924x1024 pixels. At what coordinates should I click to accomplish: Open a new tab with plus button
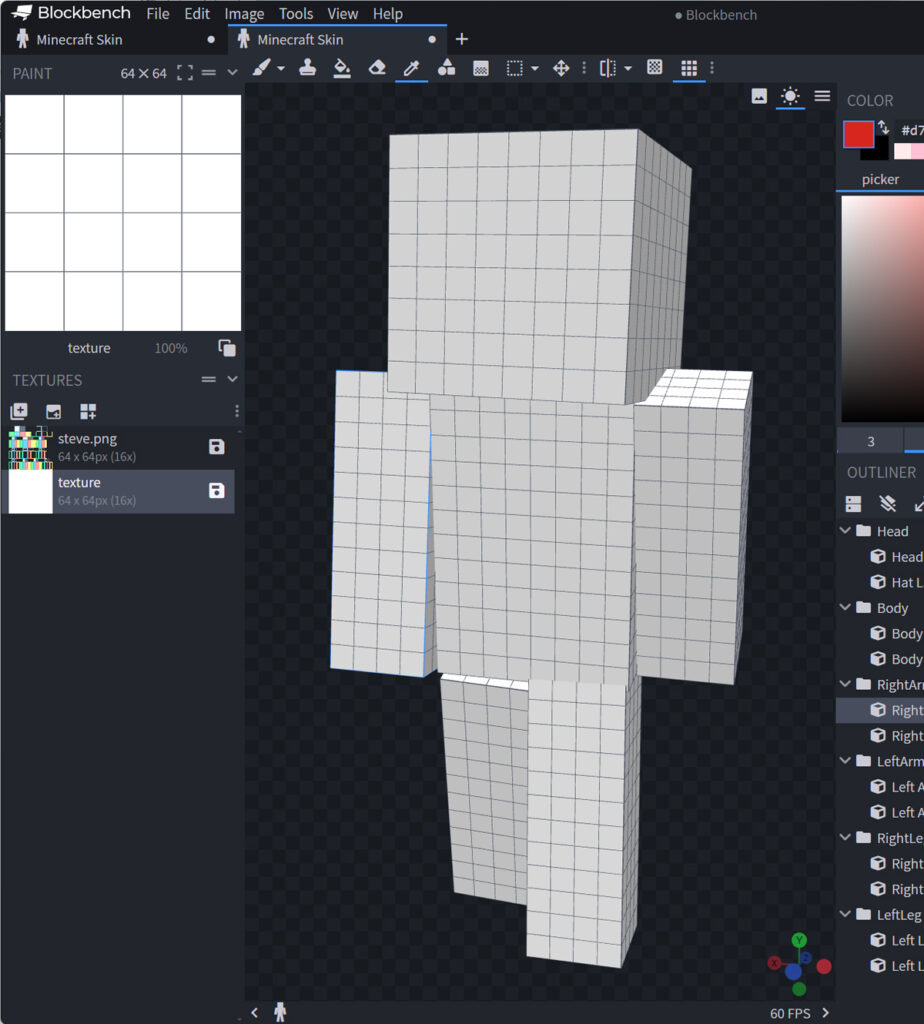tap(461, 39)
